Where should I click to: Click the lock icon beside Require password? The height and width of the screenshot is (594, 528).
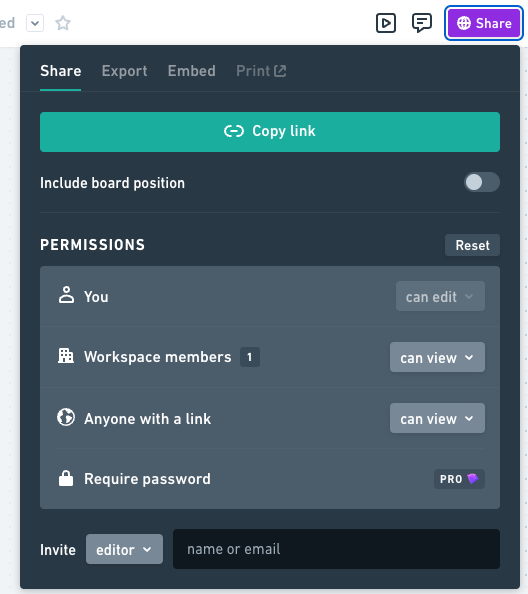click(x=66, y=478)
